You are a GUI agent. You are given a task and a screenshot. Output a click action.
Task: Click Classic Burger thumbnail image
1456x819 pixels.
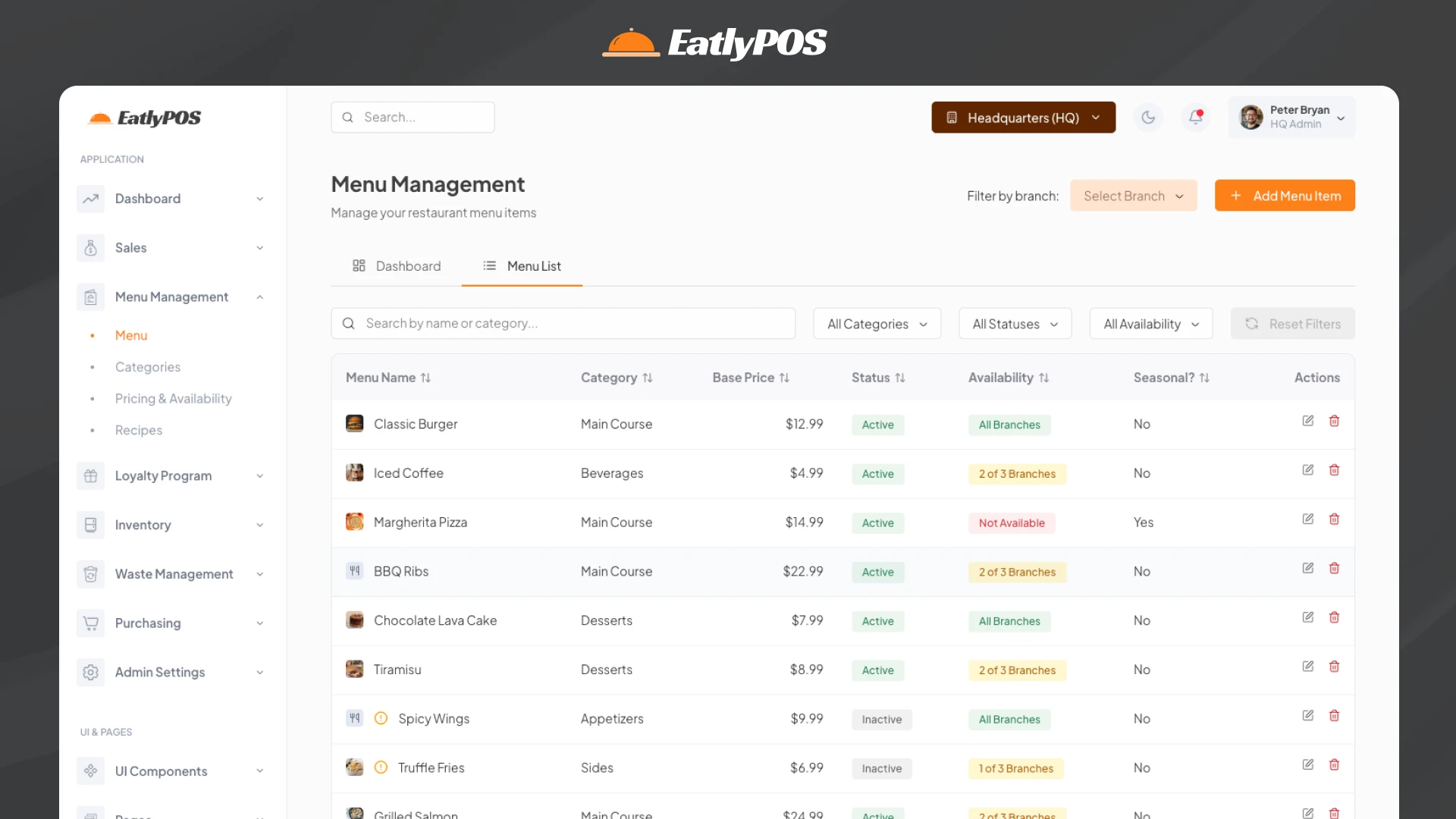point(354,423)
